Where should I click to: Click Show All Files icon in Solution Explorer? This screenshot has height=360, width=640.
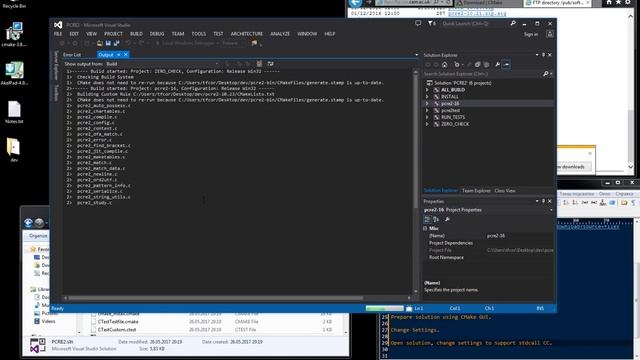pyautogui.click(x=486, y=64)
